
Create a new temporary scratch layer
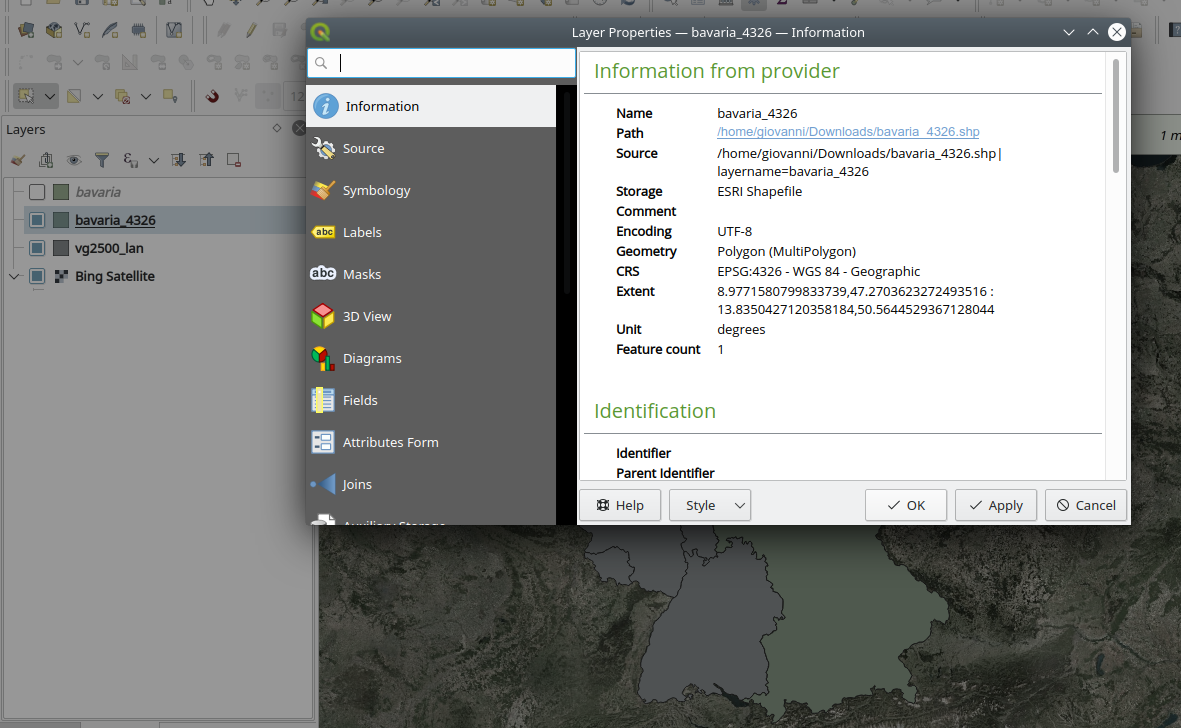point(139,30)
